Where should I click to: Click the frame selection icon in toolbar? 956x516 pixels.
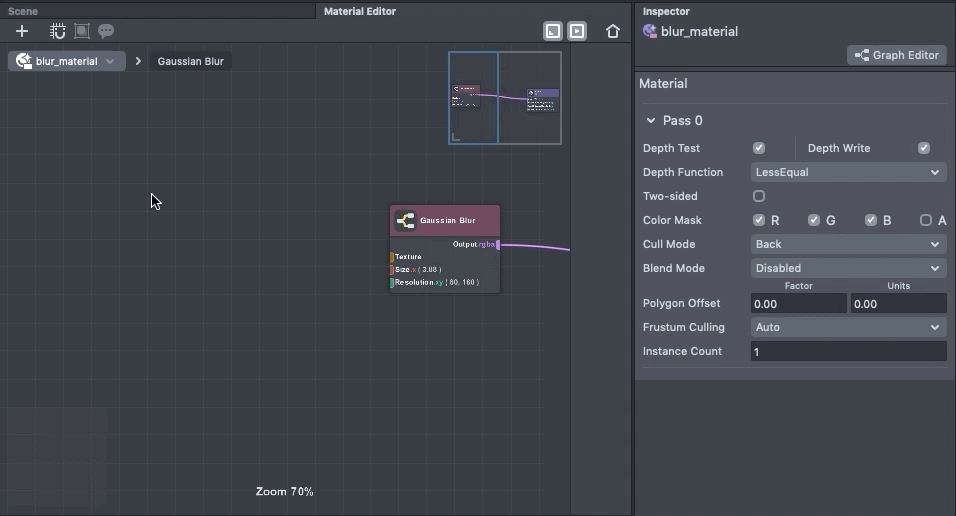pos(82,31)
